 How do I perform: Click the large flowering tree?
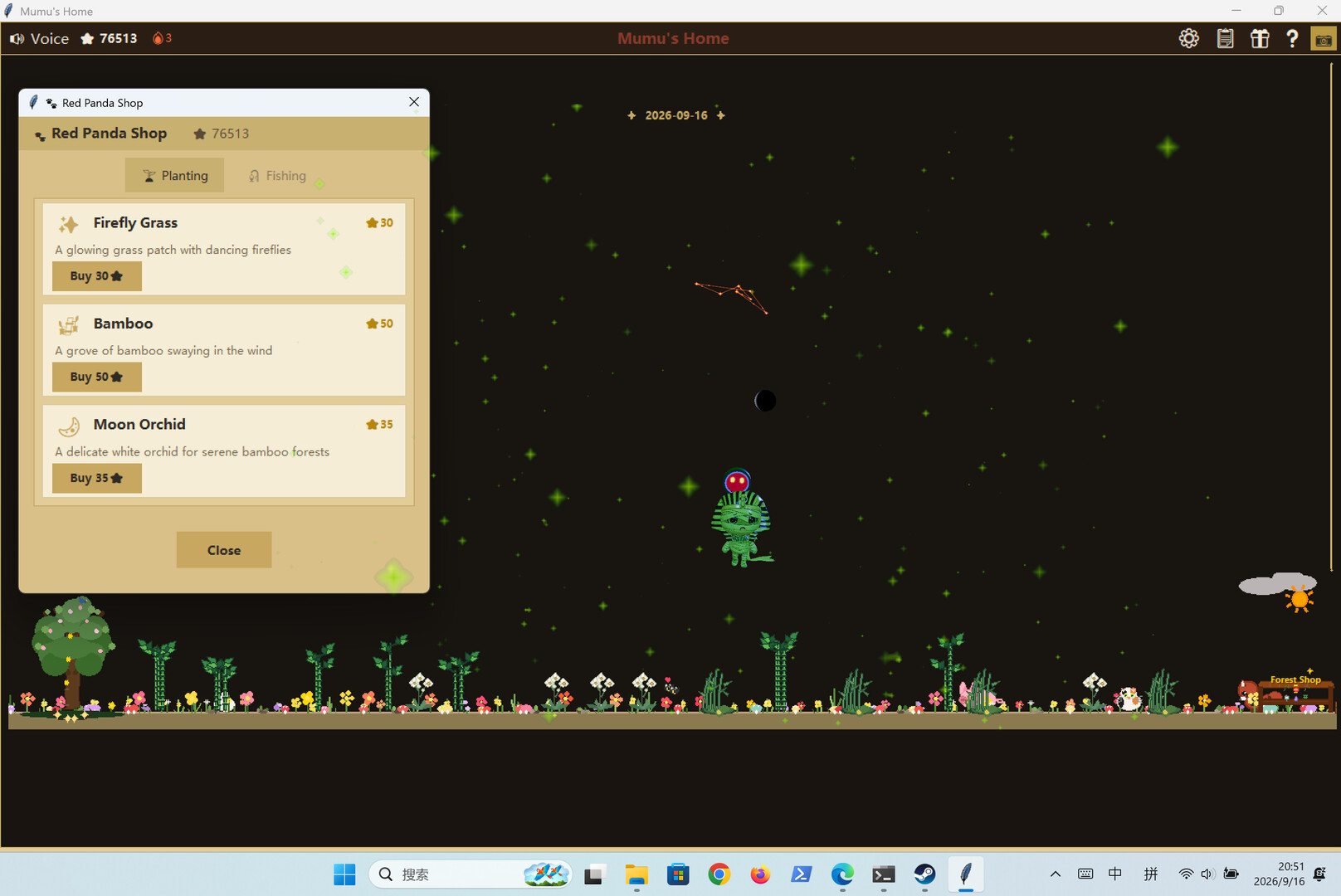pyautogui.click(x=71, y=654)
